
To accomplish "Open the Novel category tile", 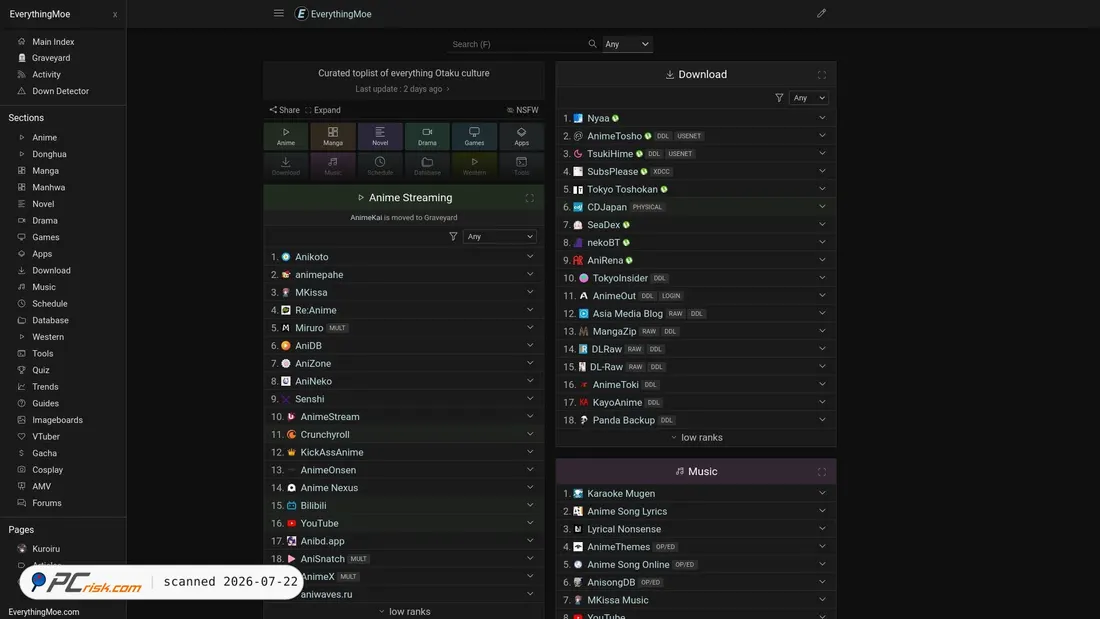I will (380, 136).
